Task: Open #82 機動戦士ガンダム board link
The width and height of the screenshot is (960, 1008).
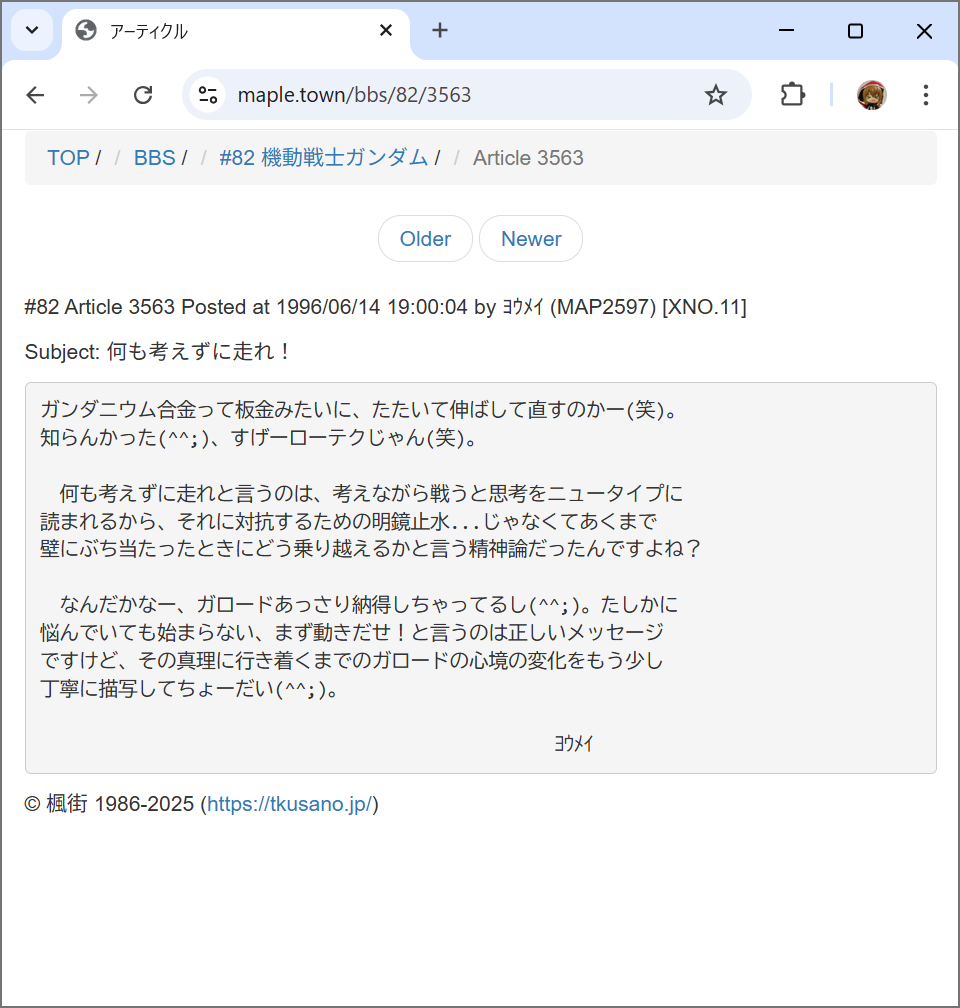Action: pyautogui.click(x=323, y=158)
